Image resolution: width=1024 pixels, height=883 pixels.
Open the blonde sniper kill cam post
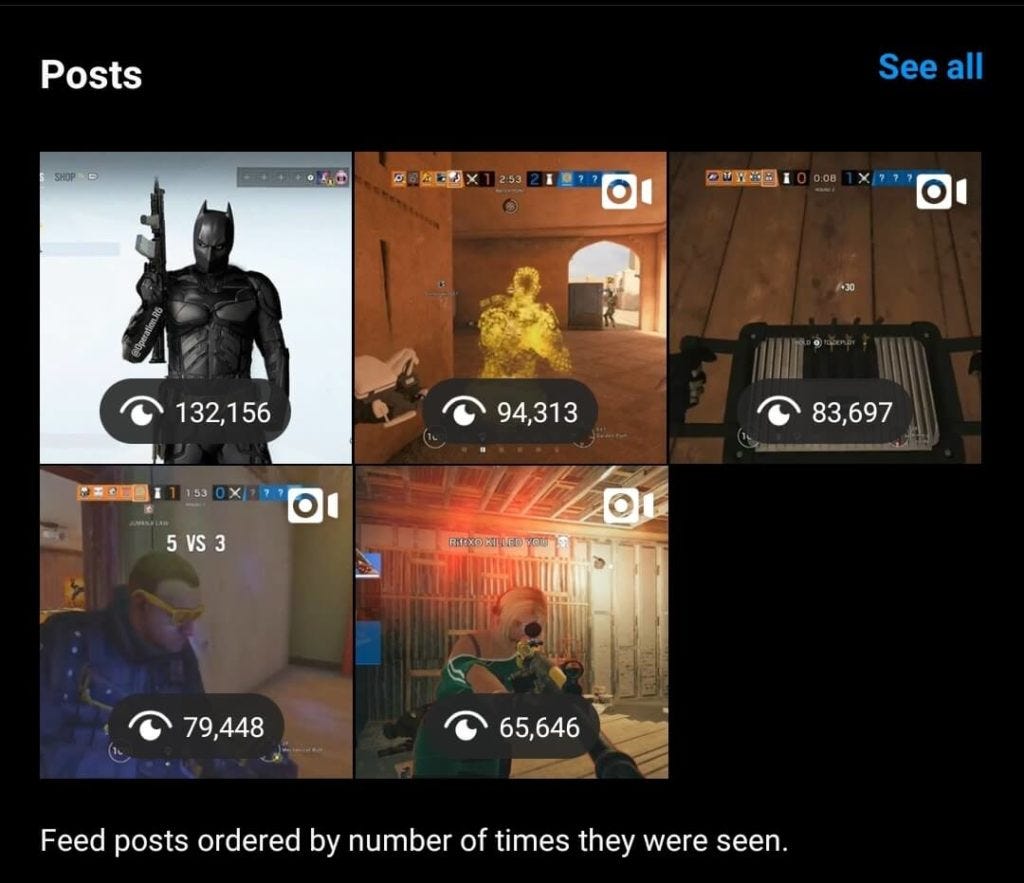pos(511,622)
